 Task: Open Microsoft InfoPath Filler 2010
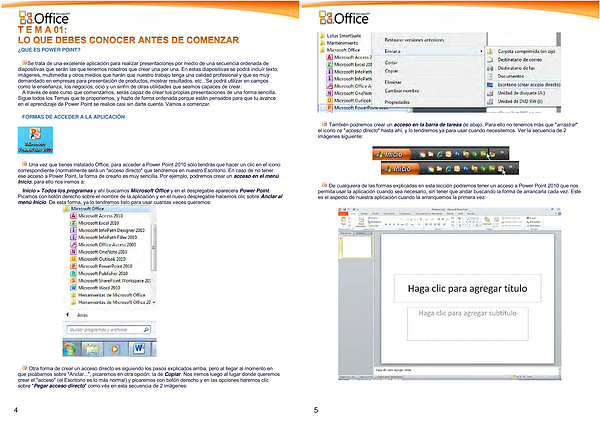pos(104,238)
